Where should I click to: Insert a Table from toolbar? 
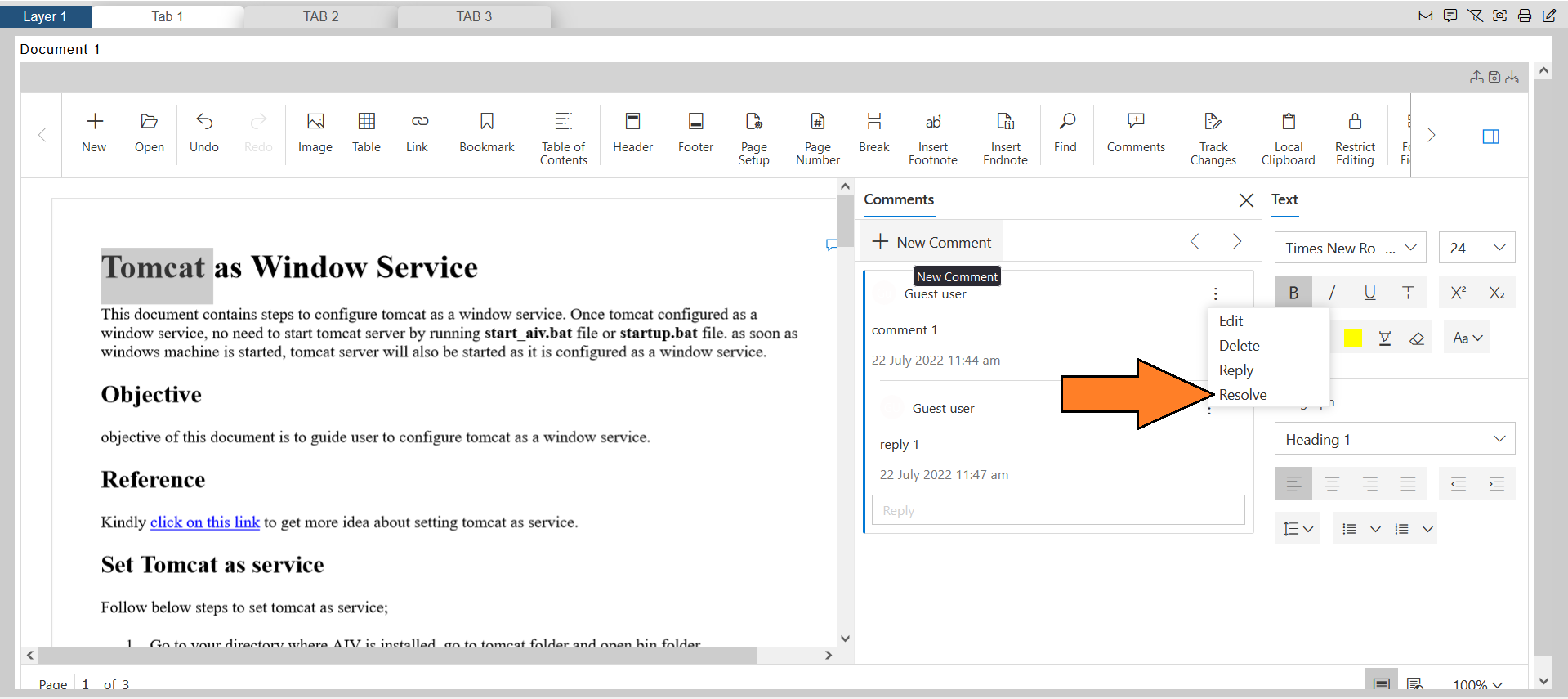tap(367, 132)
